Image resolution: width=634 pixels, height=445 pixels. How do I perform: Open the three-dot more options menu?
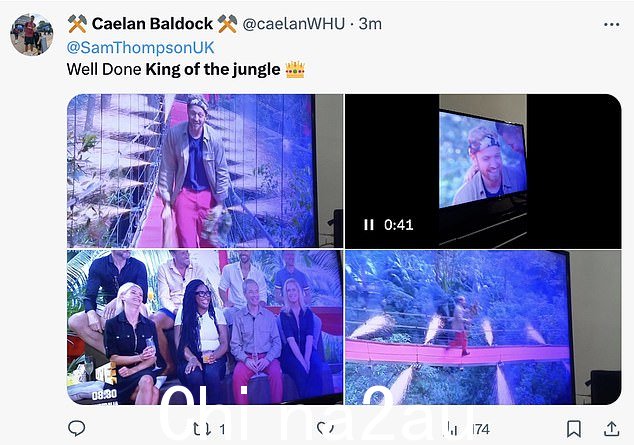[611, 25]
